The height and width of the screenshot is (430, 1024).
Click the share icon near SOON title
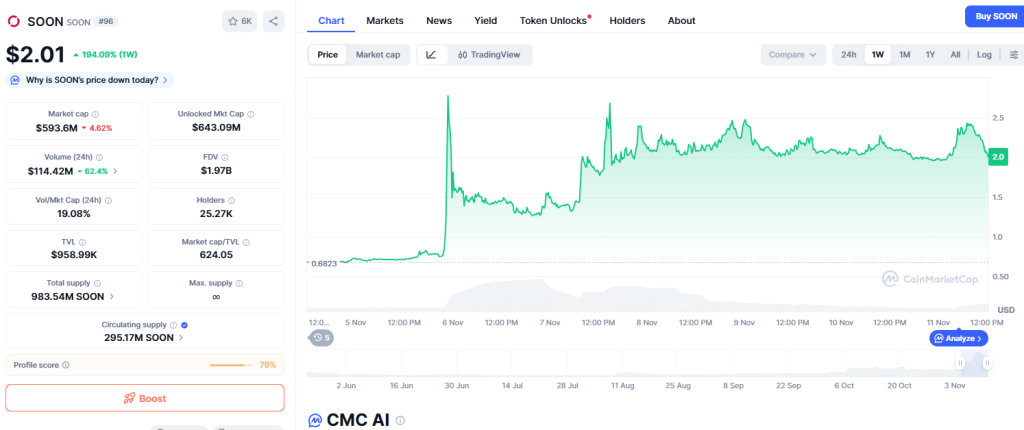tap(274, 20)
